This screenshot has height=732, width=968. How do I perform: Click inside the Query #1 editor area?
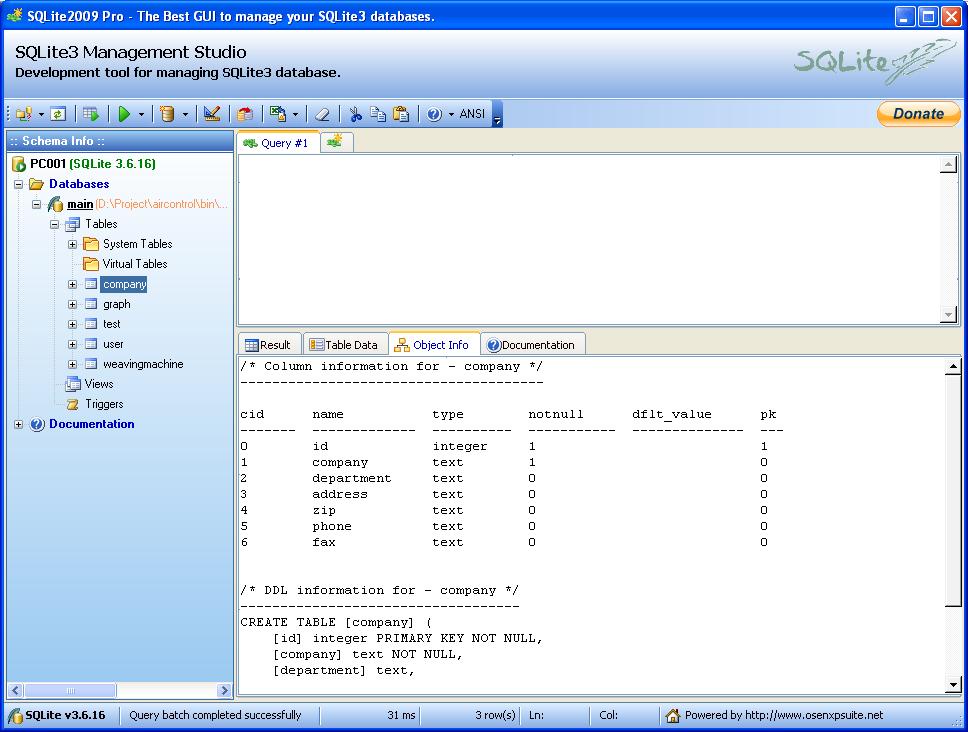pos(589,239)
